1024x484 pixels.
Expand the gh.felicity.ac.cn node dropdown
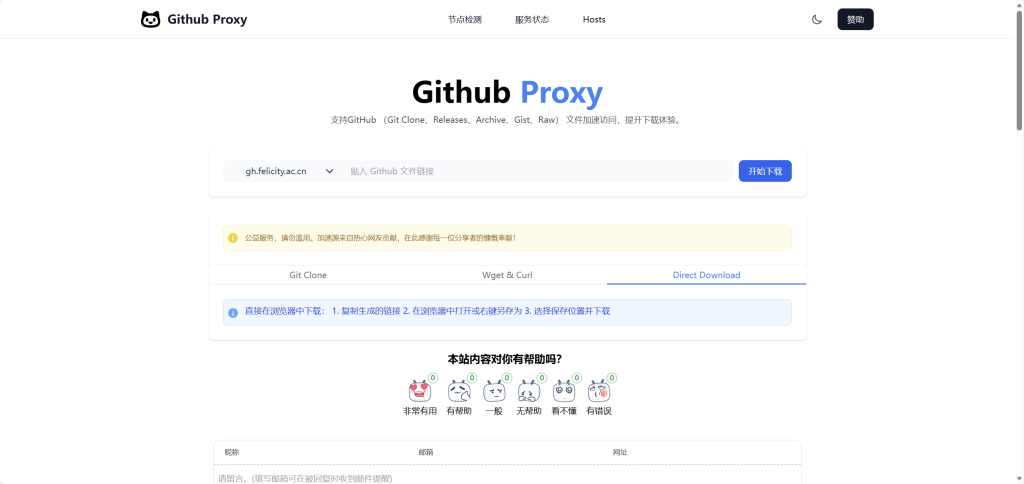283,171
